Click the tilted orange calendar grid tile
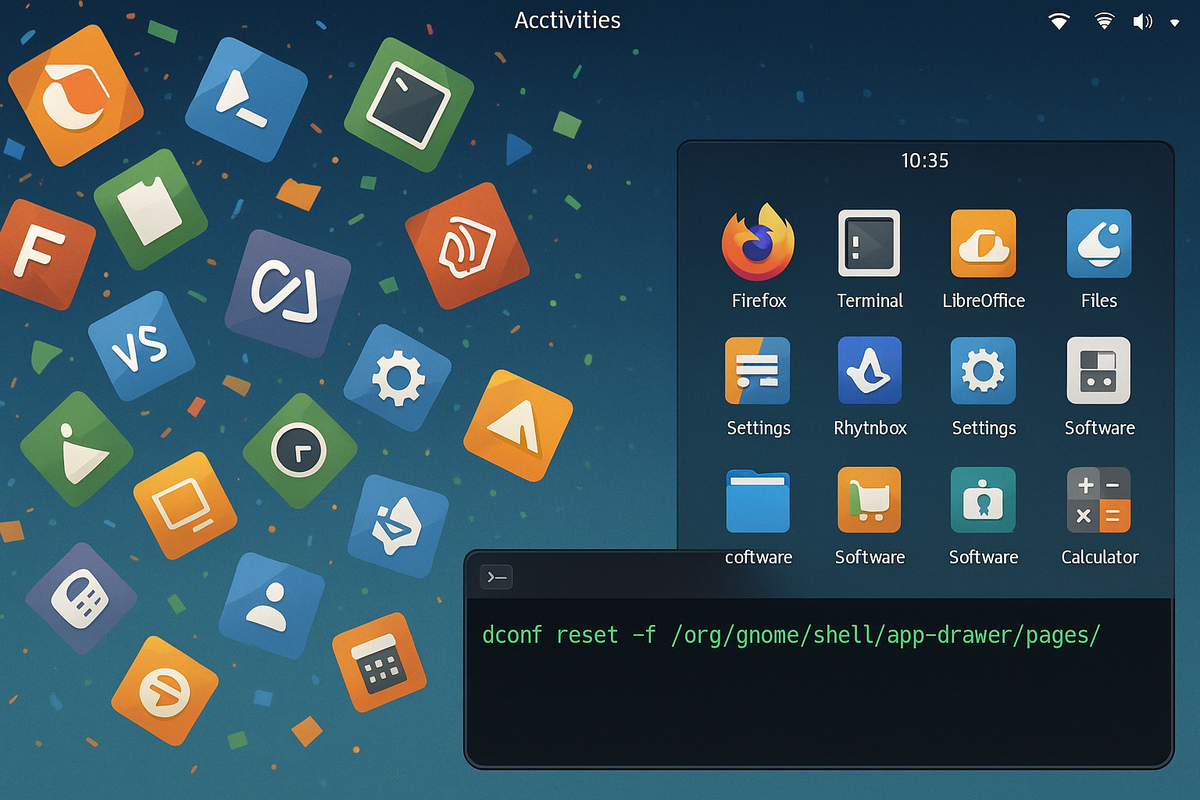 (x=381, y=661)
